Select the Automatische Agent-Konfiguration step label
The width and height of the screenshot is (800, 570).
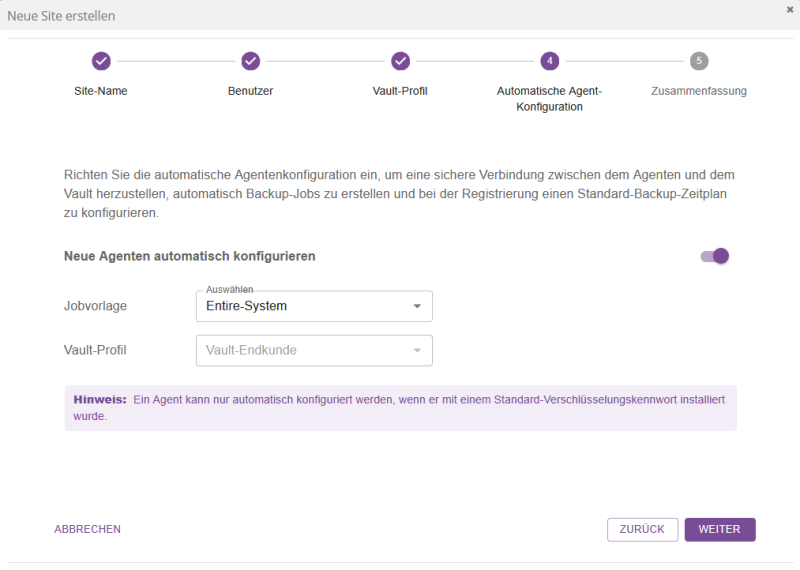click(549, 98)
